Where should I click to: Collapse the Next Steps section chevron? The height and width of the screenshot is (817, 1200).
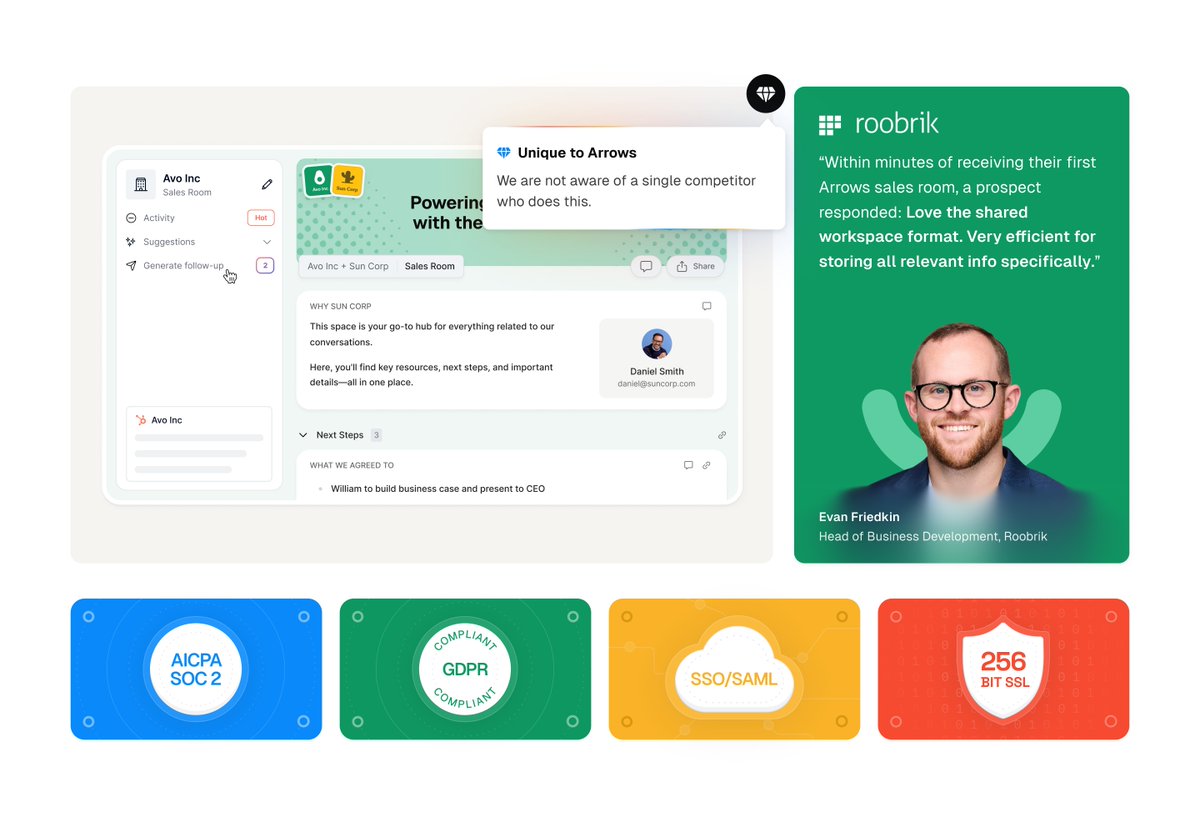(303, 435)
